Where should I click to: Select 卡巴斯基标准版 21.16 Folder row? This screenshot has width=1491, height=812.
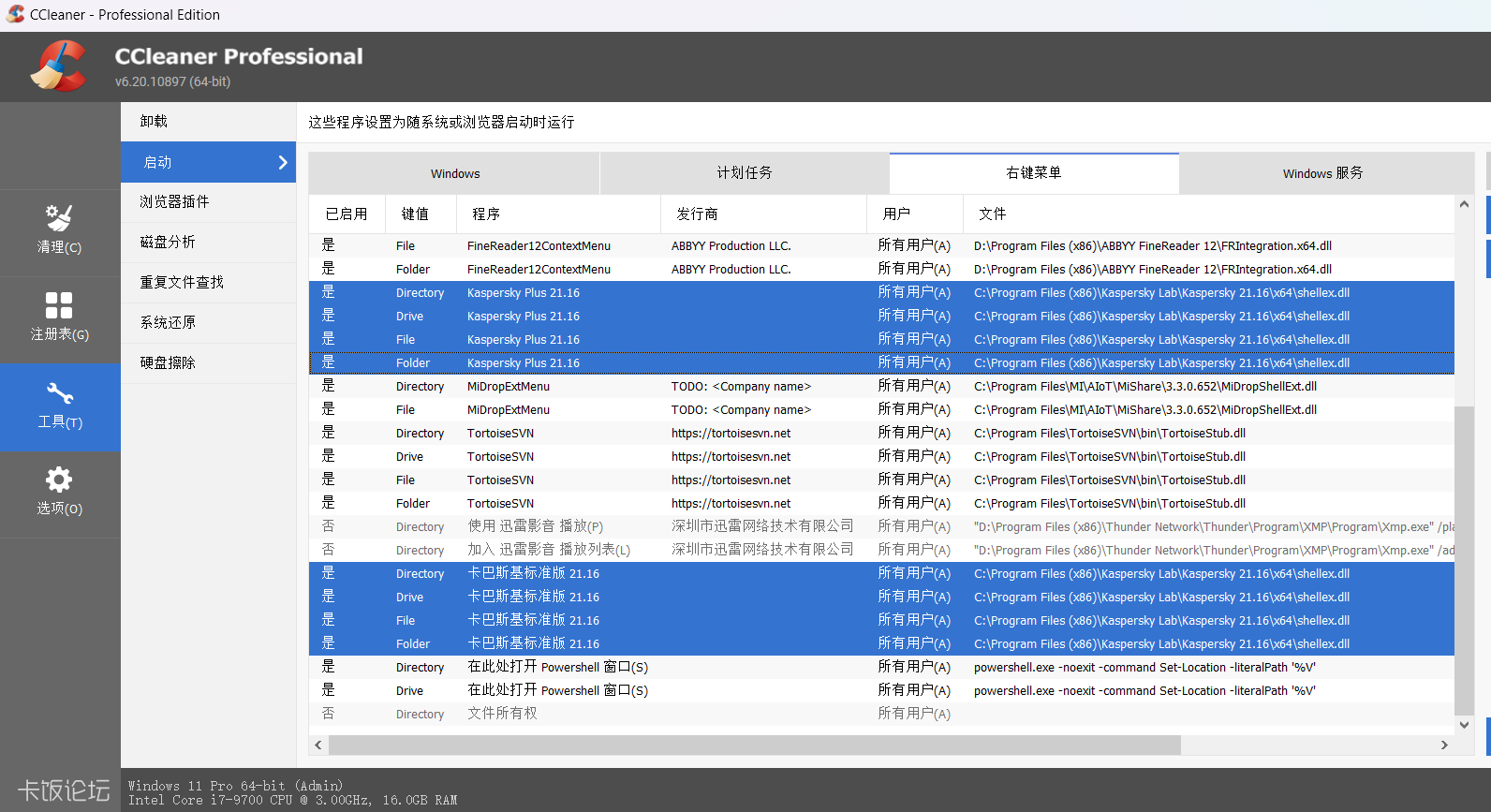click(x=881, y=644)
